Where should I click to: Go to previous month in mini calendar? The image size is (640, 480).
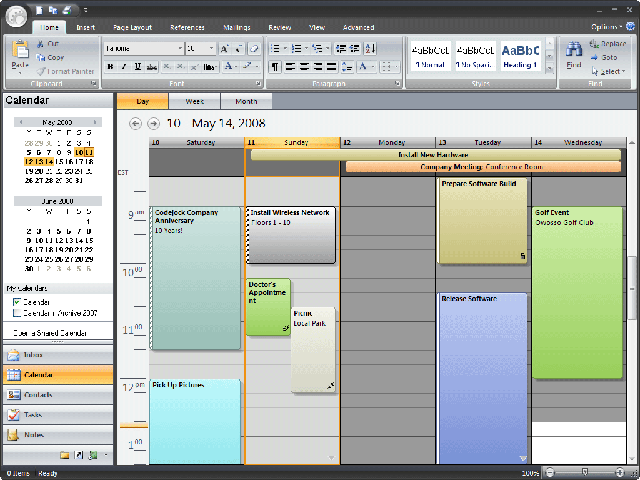[x=21, y=122]
